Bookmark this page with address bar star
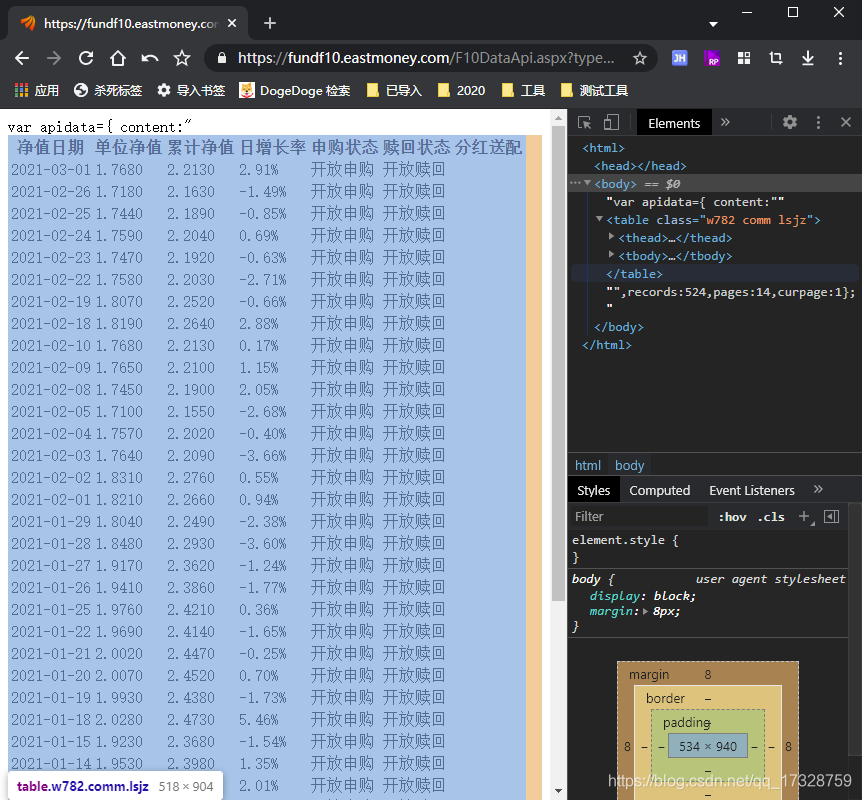862x800 pixels. pos(639,58)
